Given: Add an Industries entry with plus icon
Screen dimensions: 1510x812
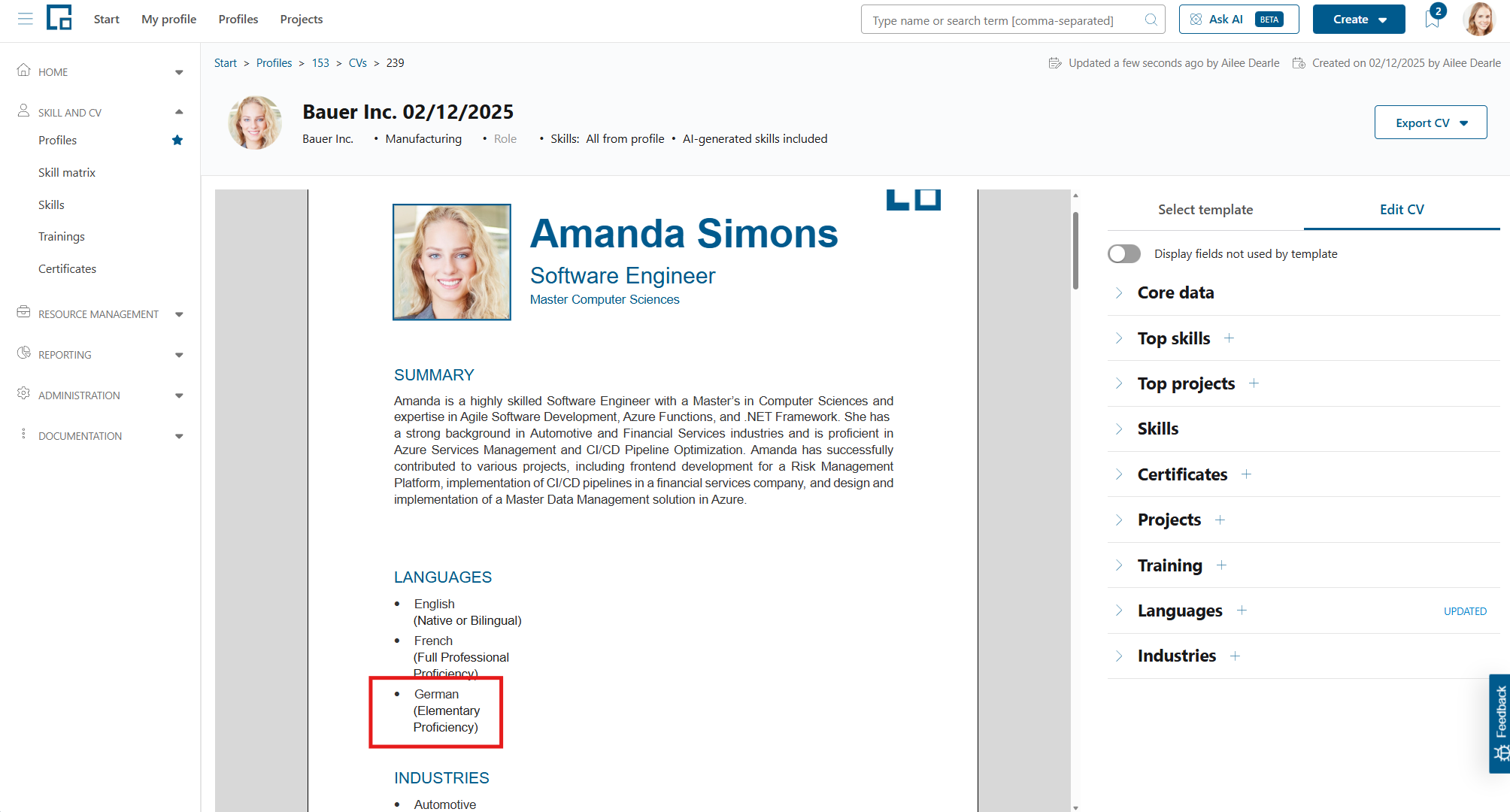Looking at the screenshot, I should 1235,656.
